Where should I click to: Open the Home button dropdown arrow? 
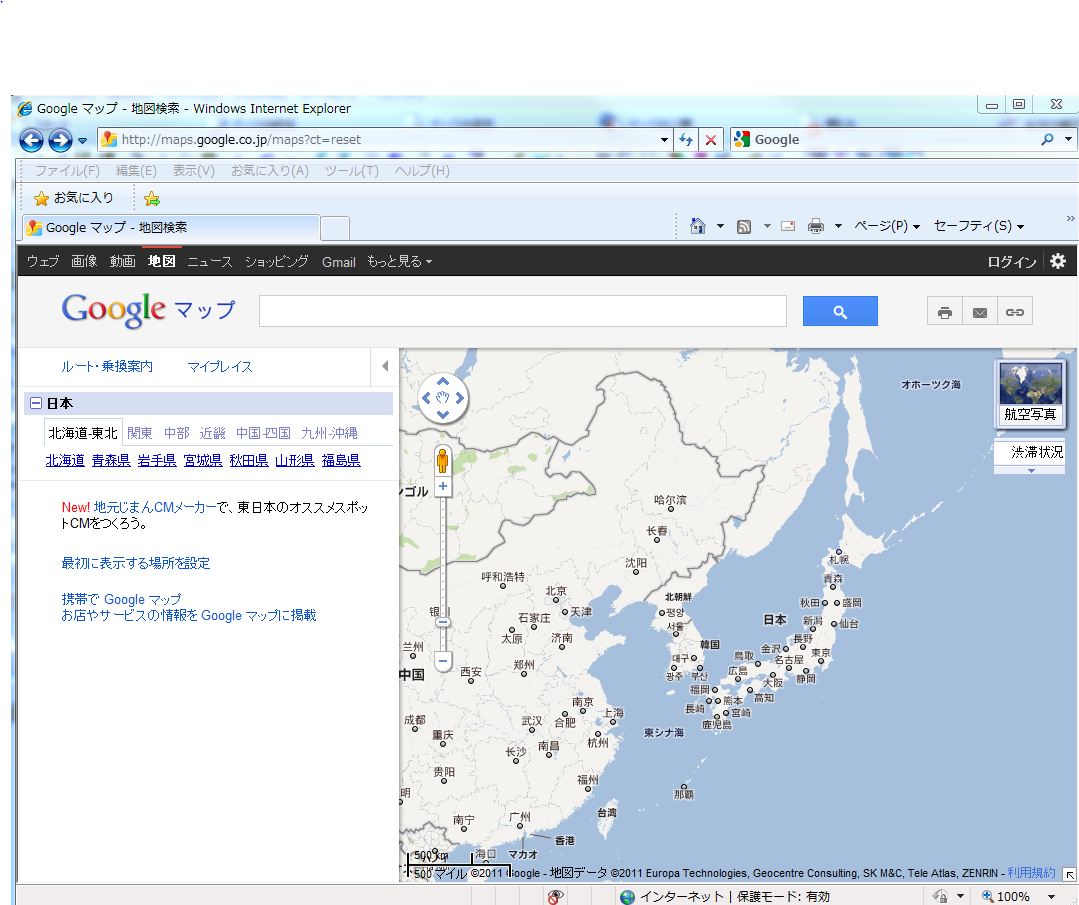(x=720, y=226)
